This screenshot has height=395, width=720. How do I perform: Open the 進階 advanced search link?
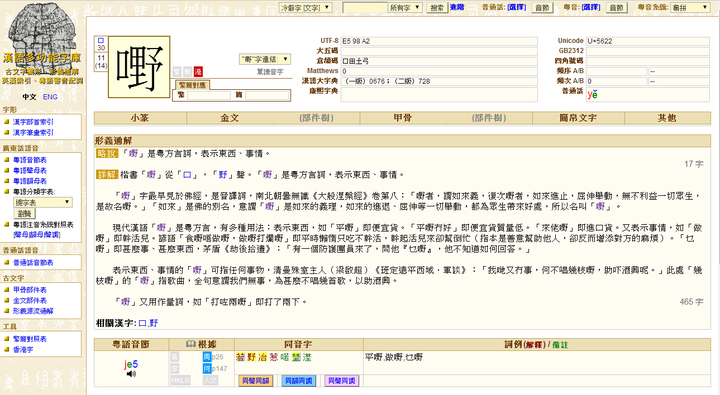point(457,7)
